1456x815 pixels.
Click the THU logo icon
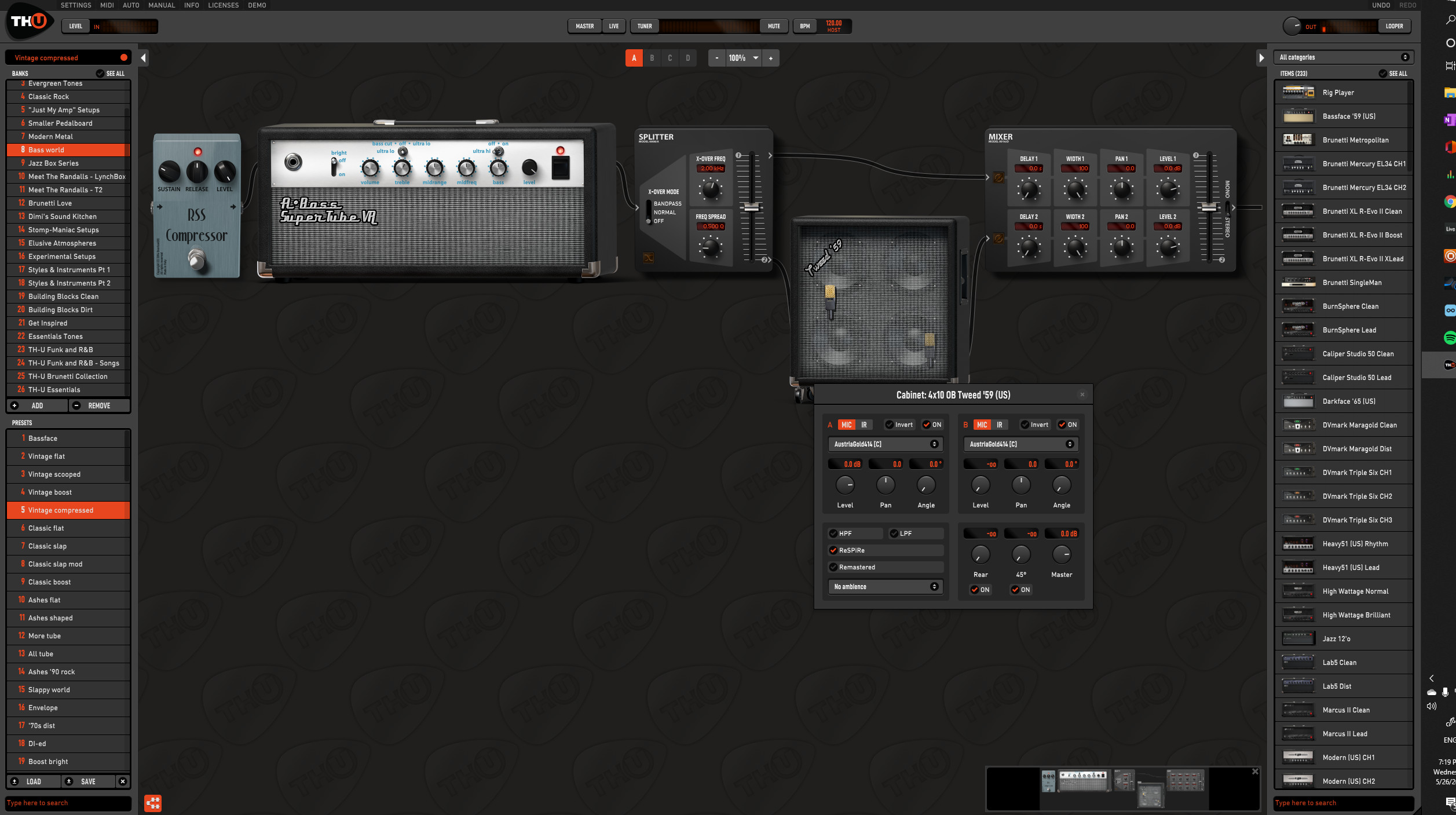click(29, 21)
